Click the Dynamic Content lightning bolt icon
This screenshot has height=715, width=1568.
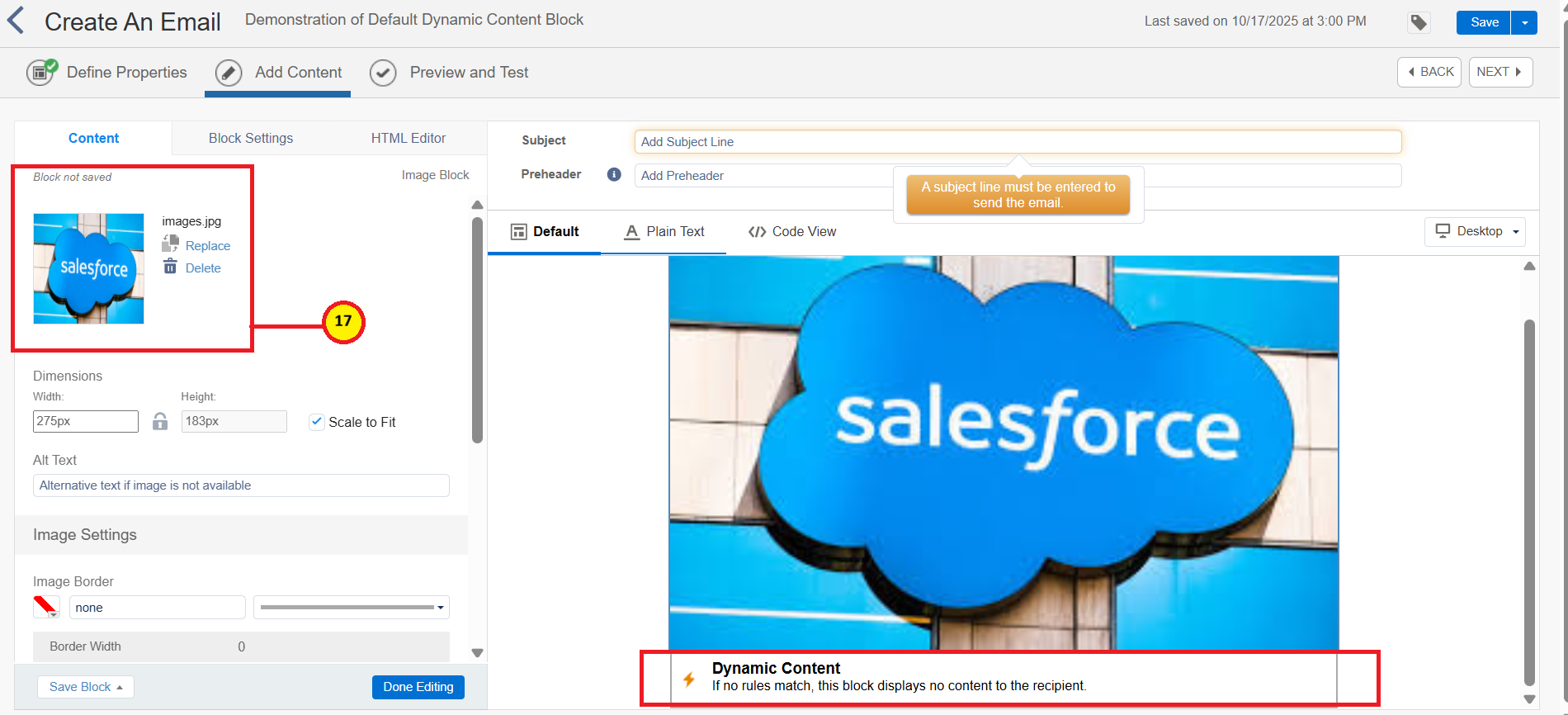coord(689,679)
